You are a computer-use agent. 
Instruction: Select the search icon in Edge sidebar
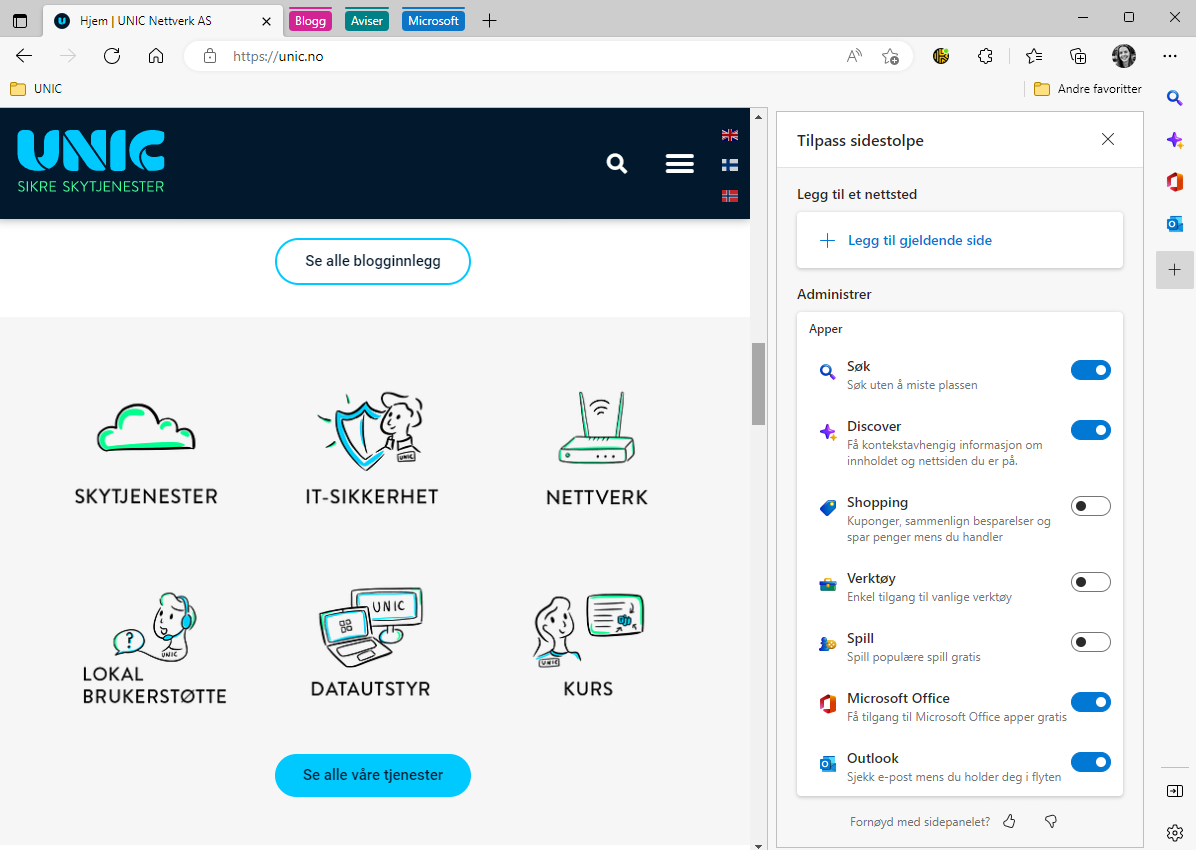pyautogui.click(x=1174, y=98)
